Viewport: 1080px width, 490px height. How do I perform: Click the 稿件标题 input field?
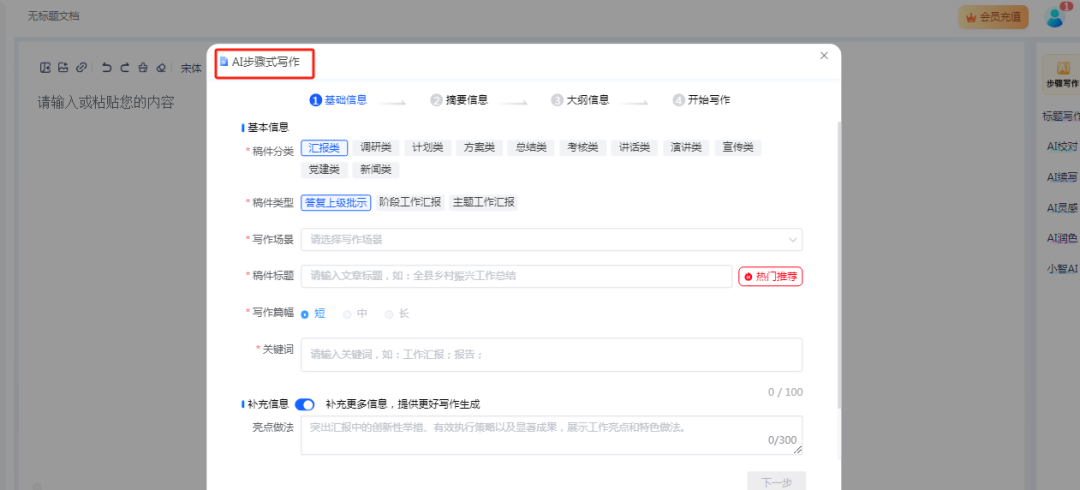[516, 276]
